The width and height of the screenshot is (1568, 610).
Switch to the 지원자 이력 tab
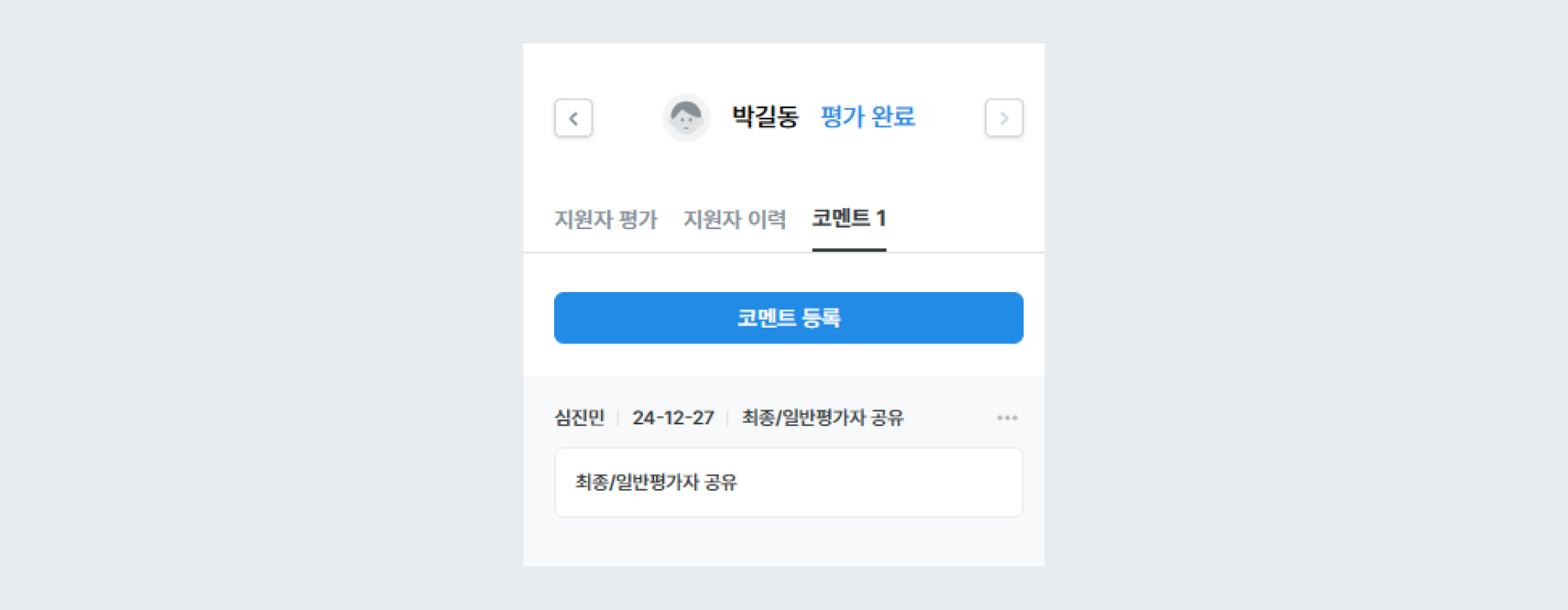(x=736, y=219)
